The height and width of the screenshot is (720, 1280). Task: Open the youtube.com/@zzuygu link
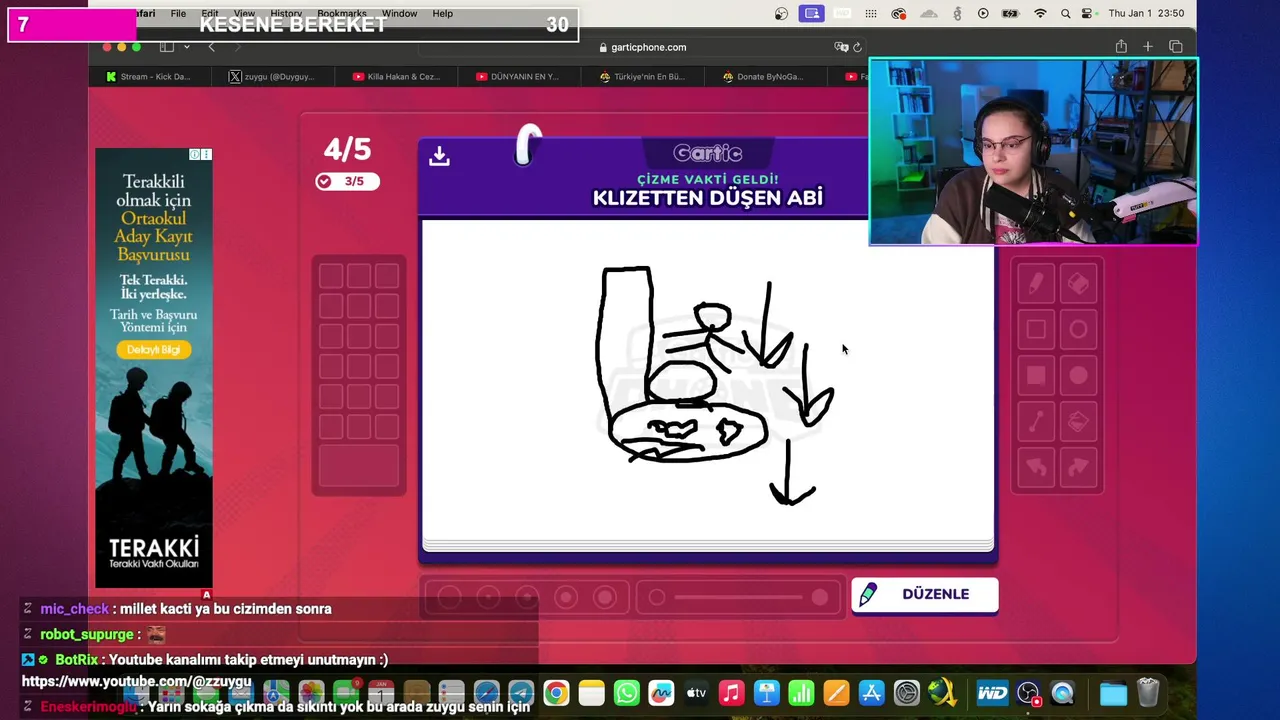point(136,682)
